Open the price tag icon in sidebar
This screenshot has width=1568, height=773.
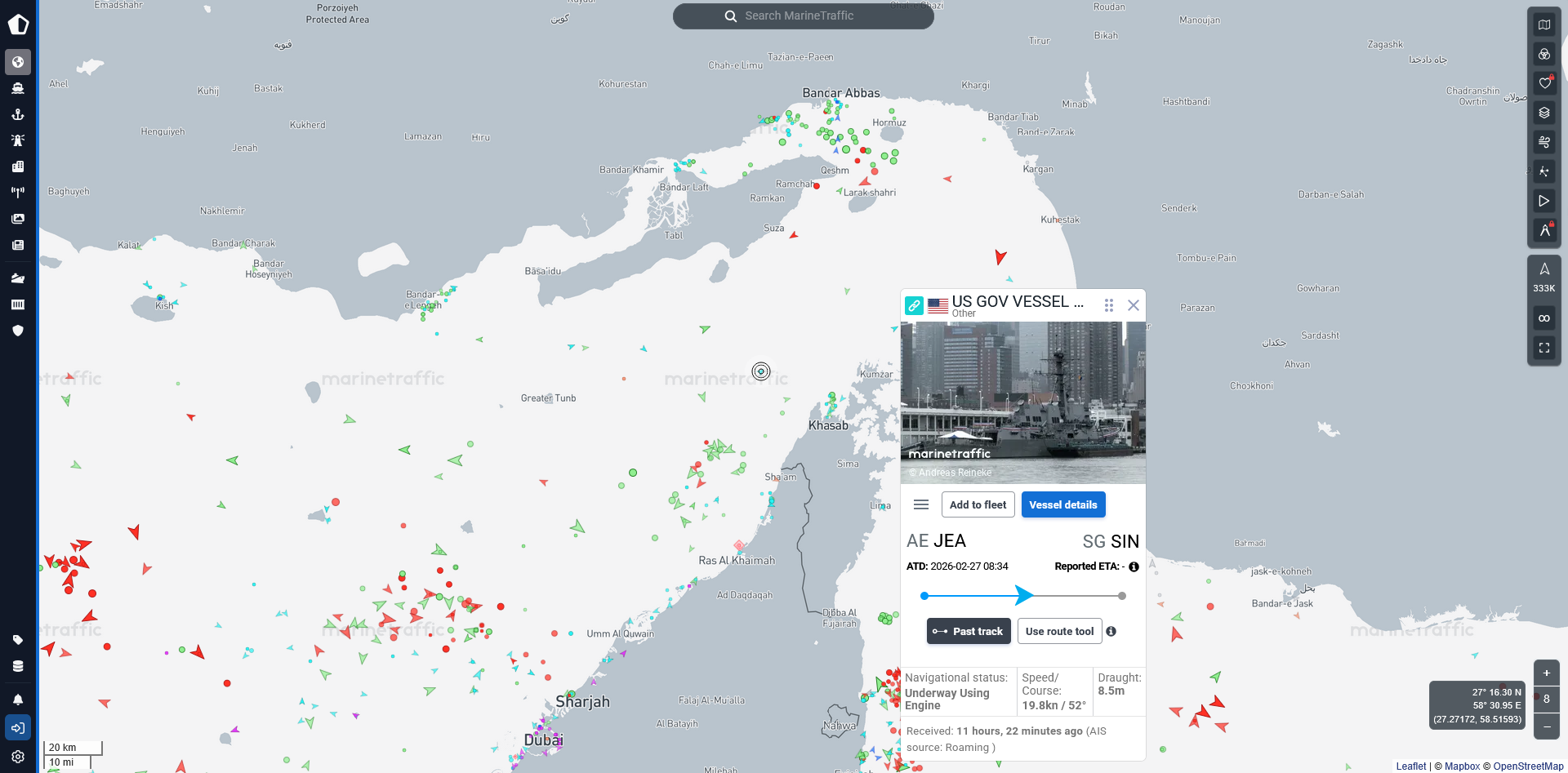(x=18, y=640)
